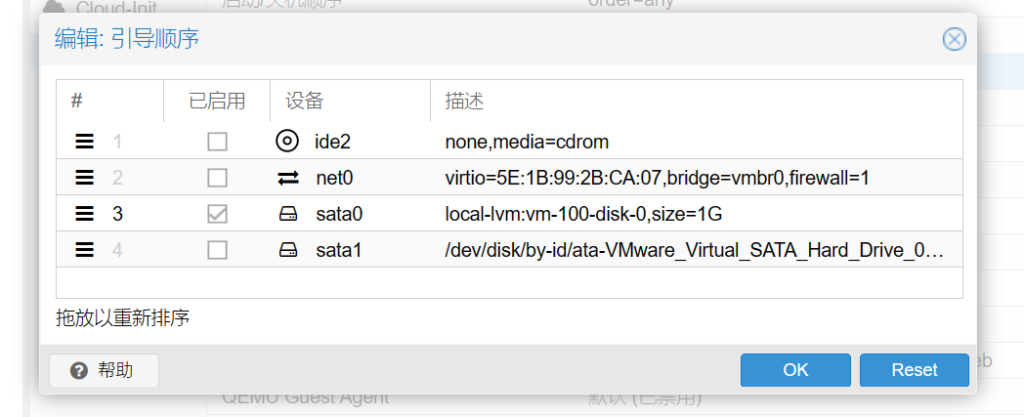This screenshot has width=1024, height=417.
Task: Open 帮助 help button
Action: tap(103, 370)
